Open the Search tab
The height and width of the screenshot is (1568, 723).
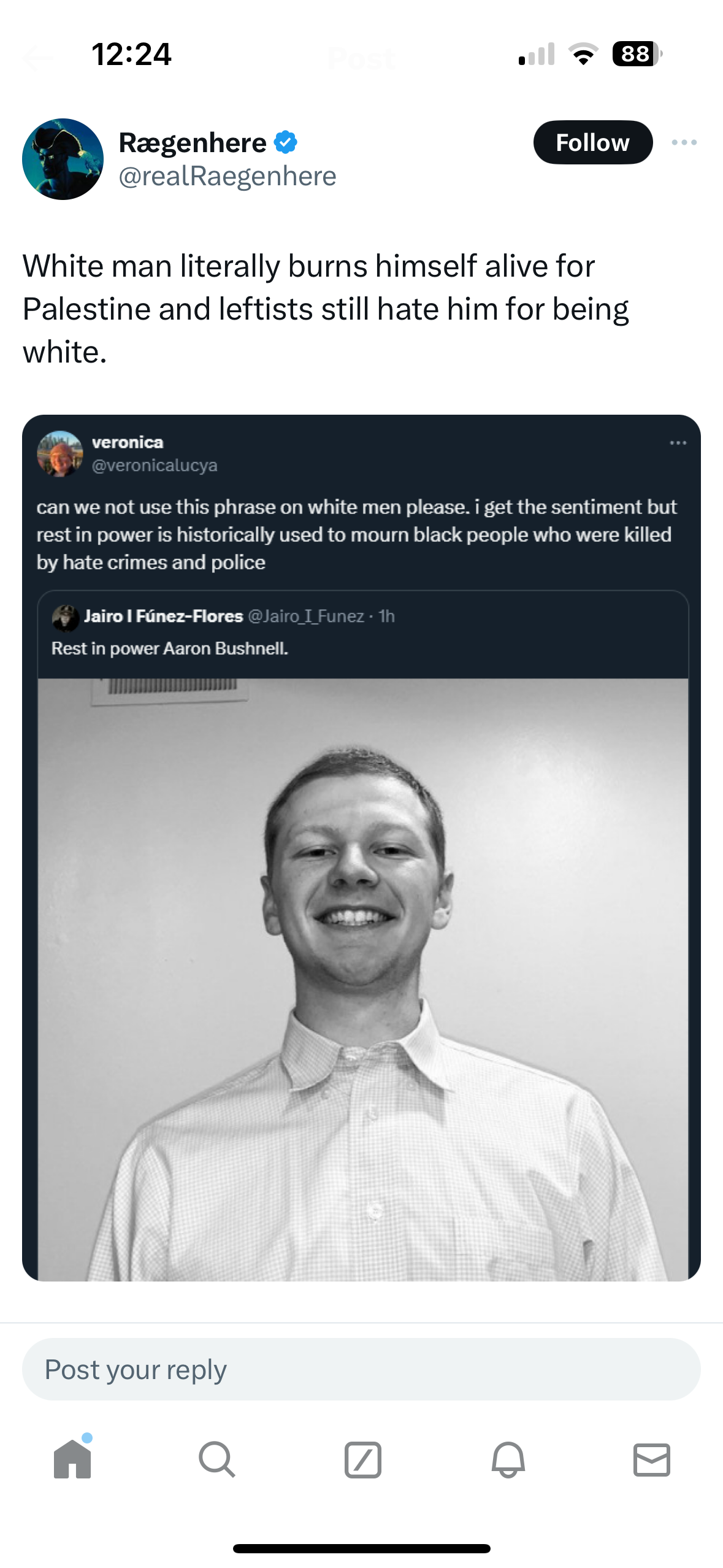[x=216, y=1459]
